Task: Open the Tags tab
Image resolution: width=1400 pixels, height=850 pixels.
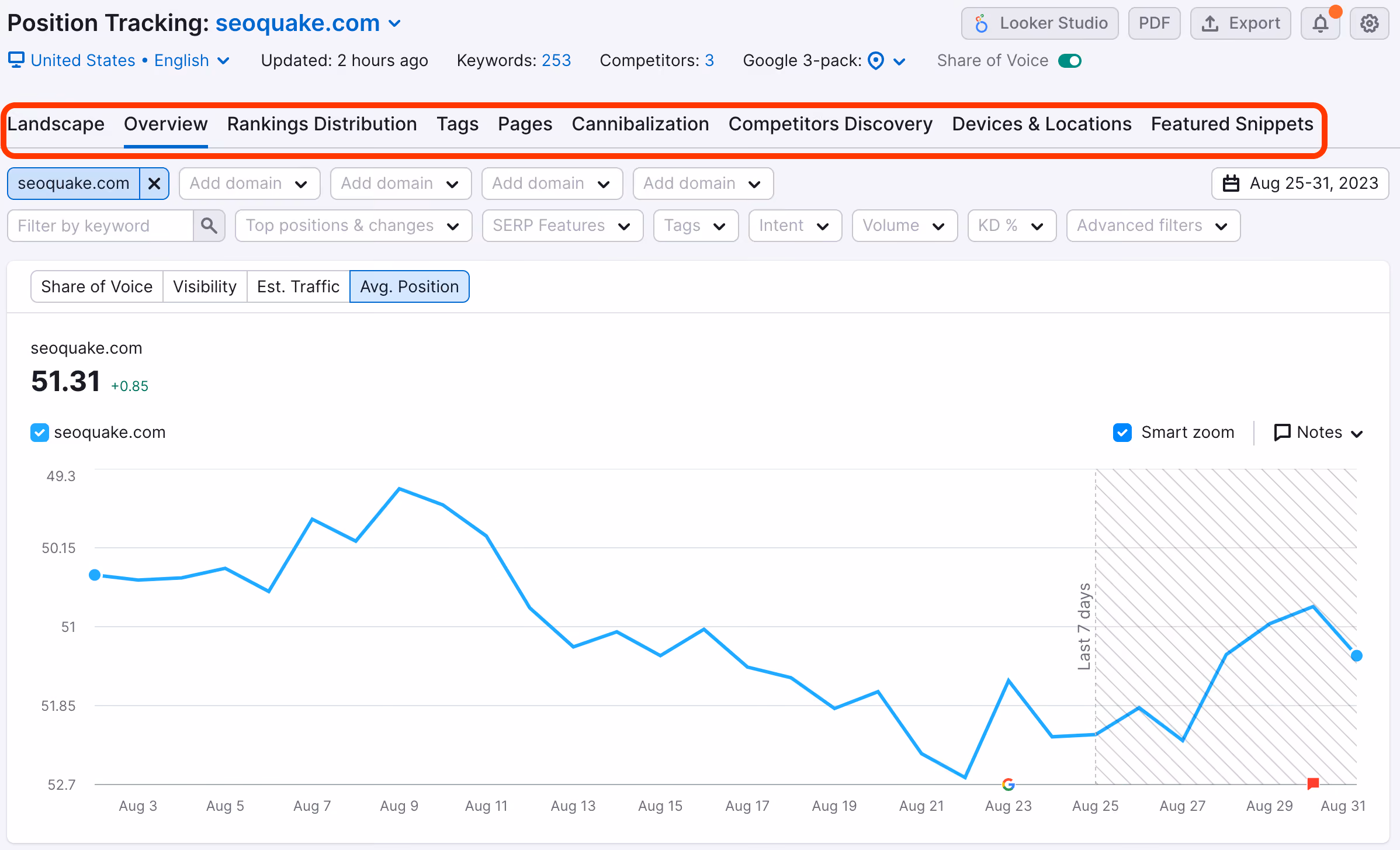Action: pyautogui.click(x=458, y=124)
